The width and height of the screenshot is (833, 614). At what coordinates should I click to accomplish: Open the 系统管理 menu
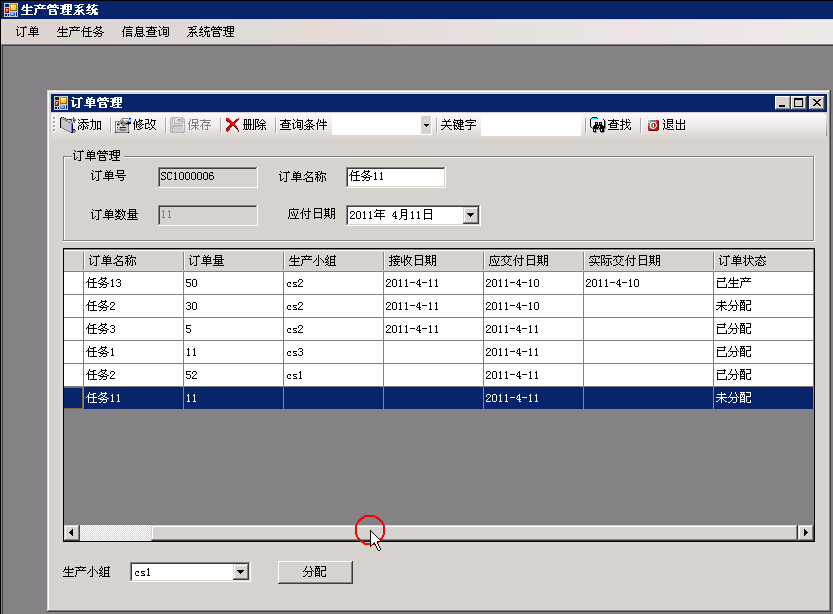click(x=210, y=32)
